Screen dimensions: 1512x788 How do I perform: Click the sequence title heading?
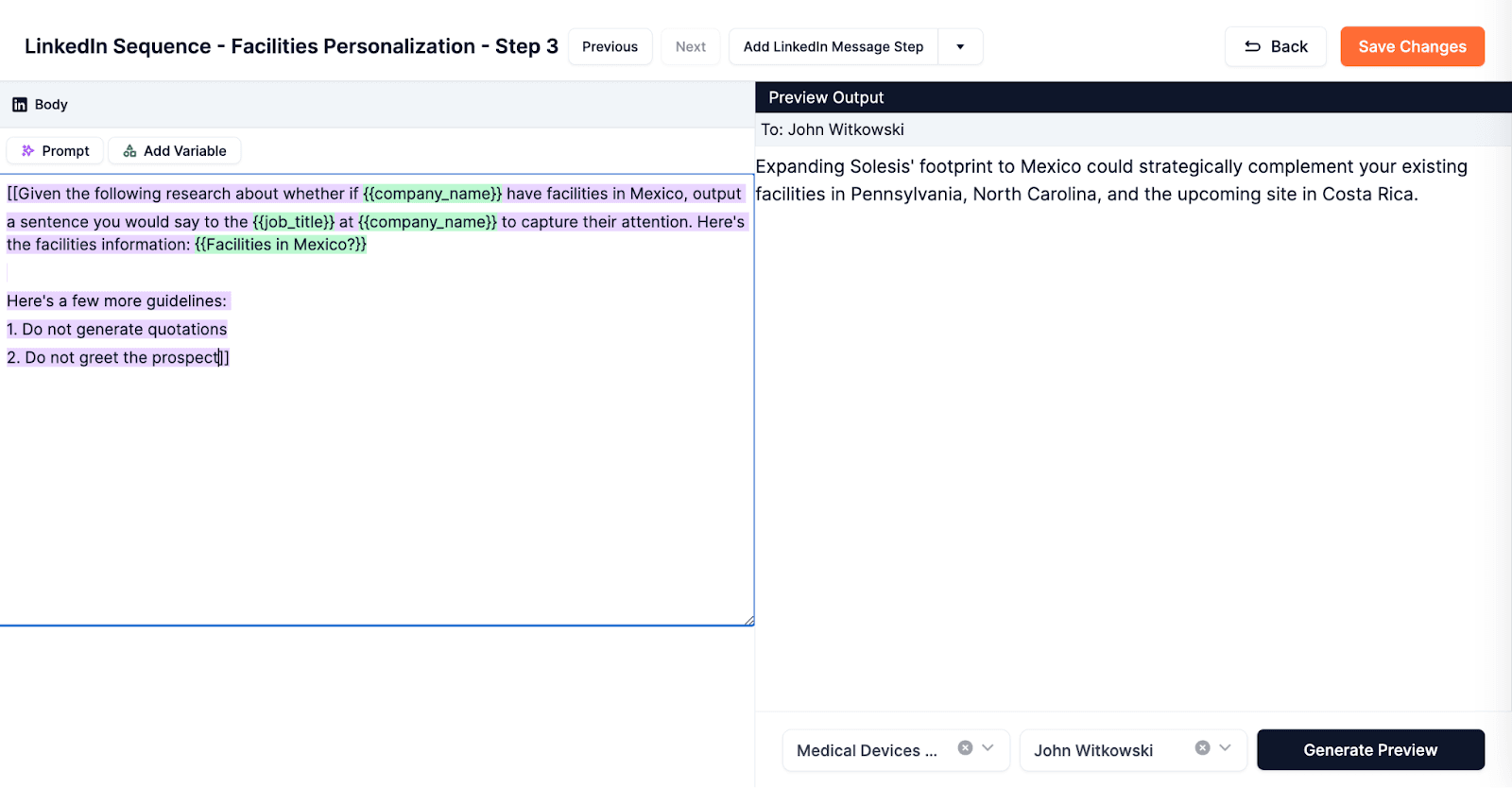pyautogui.click(x=291, y=46)
